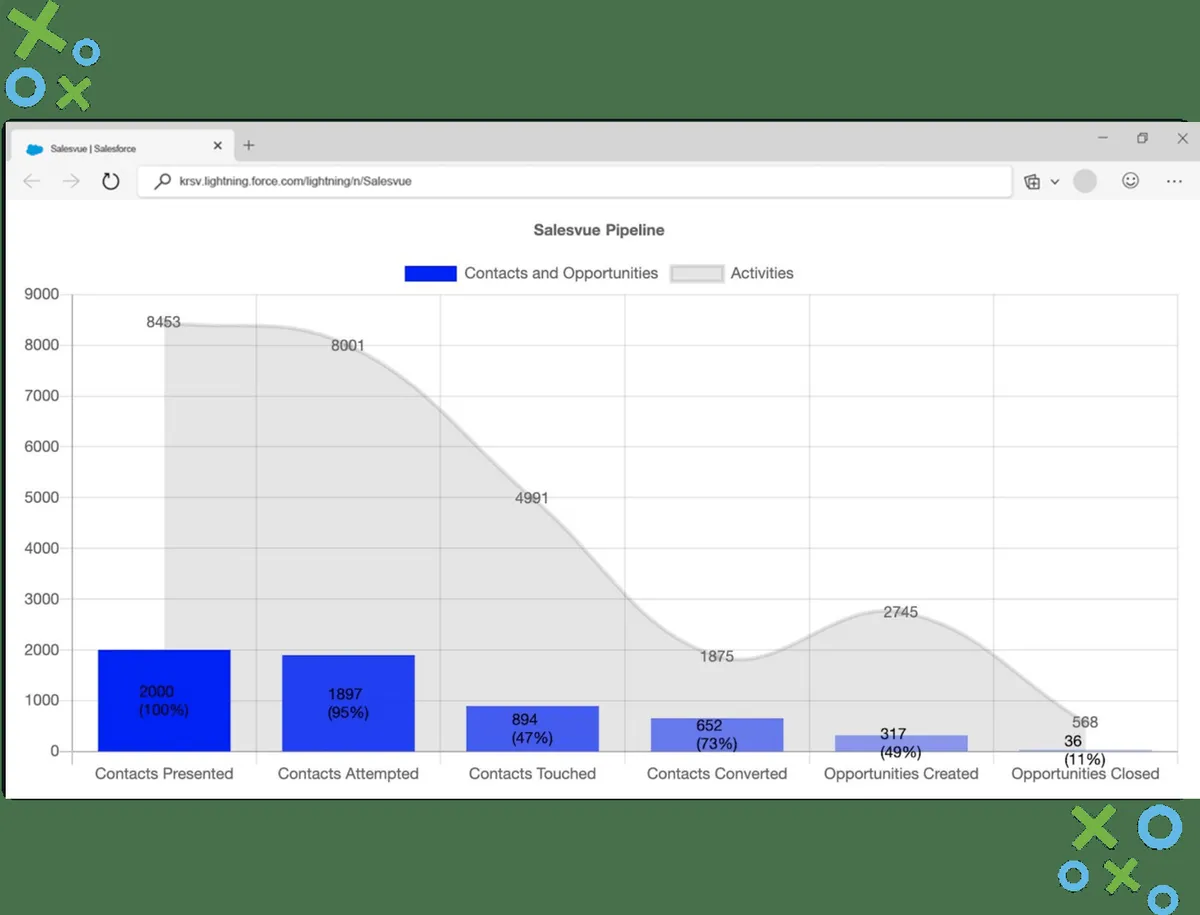Image resolution: width=1200 pixels, height=915 pixels.
Task: Click the smiley feedback icon
Action: [x=1130, y=181]
